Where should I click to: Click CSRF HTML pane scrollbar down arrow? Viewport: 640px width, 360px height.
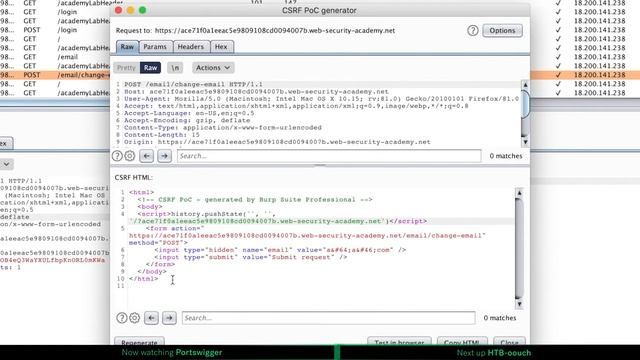click(x=519, y=304)
